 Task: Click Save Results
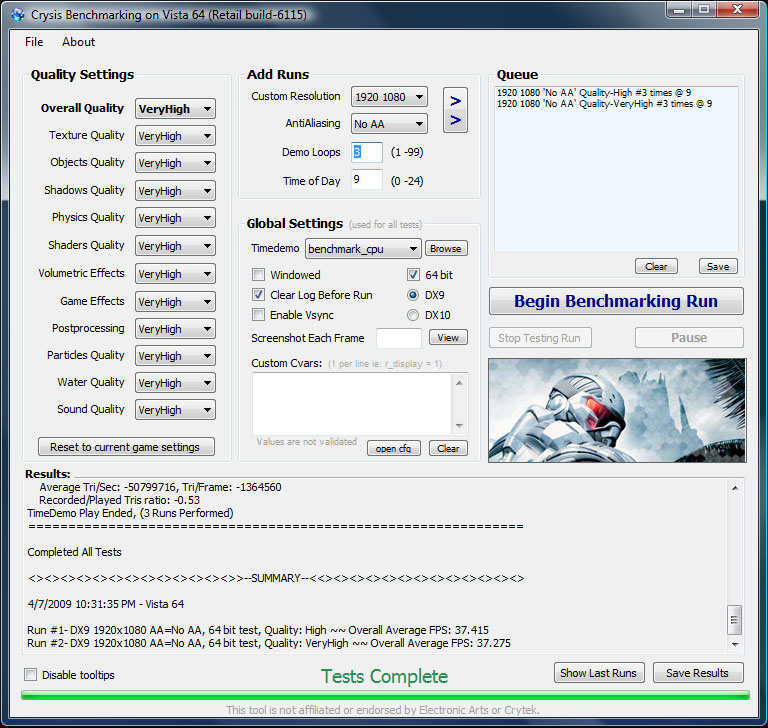[x=698, y=673]
